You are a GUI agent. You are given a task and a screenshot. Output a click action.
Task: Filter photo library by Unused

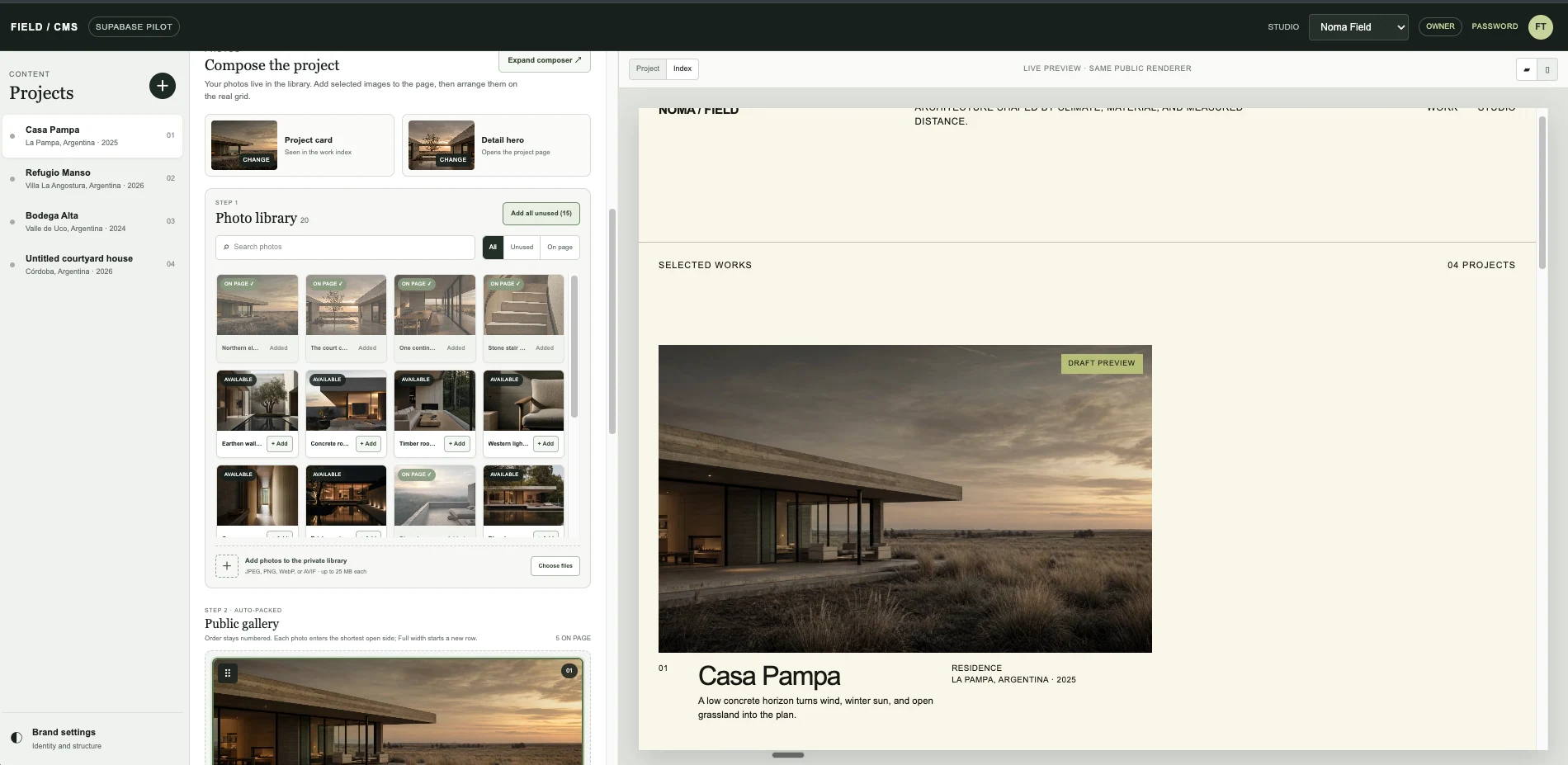(x=522, y=247)
